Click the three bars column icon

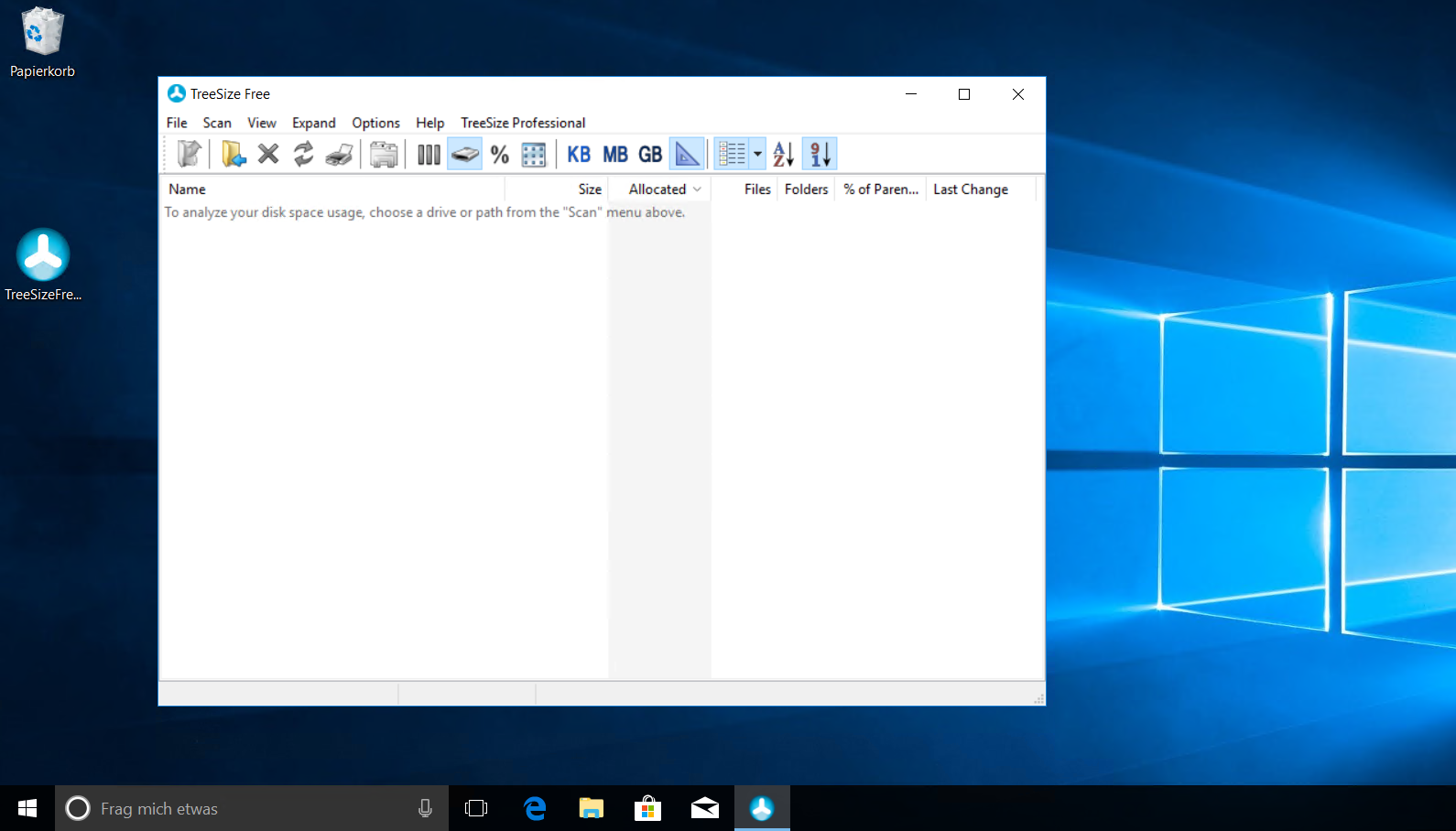tap(429, 154)
